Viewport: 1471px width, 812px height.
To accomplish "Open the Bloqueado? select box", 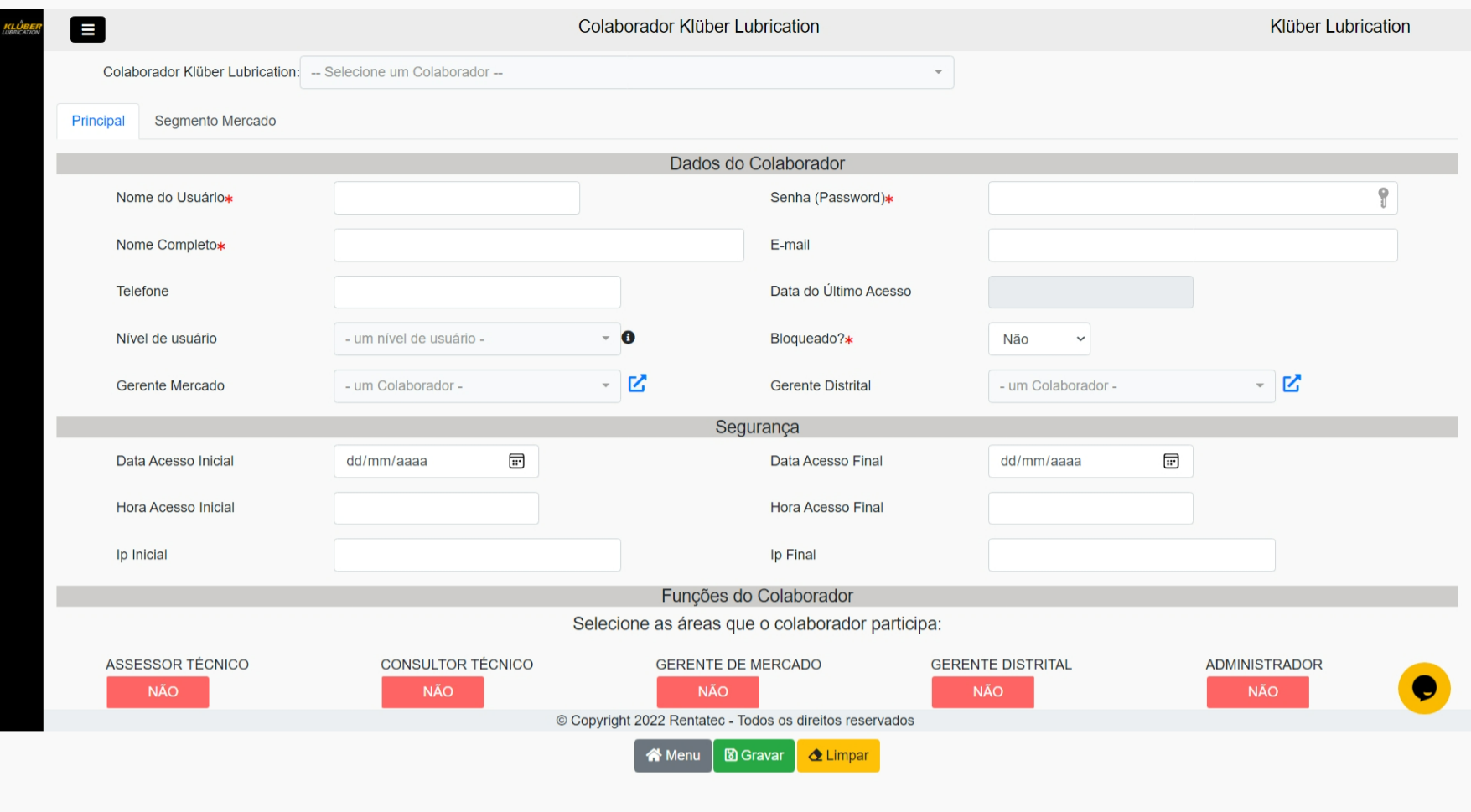I will tap(1039, 339).
